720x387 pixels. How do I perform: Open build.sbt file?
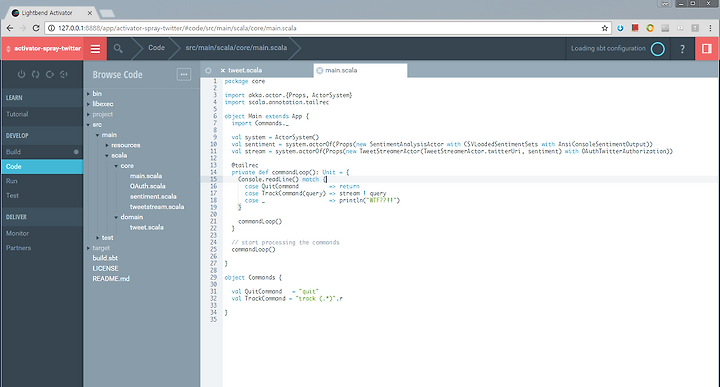point(105,258)
